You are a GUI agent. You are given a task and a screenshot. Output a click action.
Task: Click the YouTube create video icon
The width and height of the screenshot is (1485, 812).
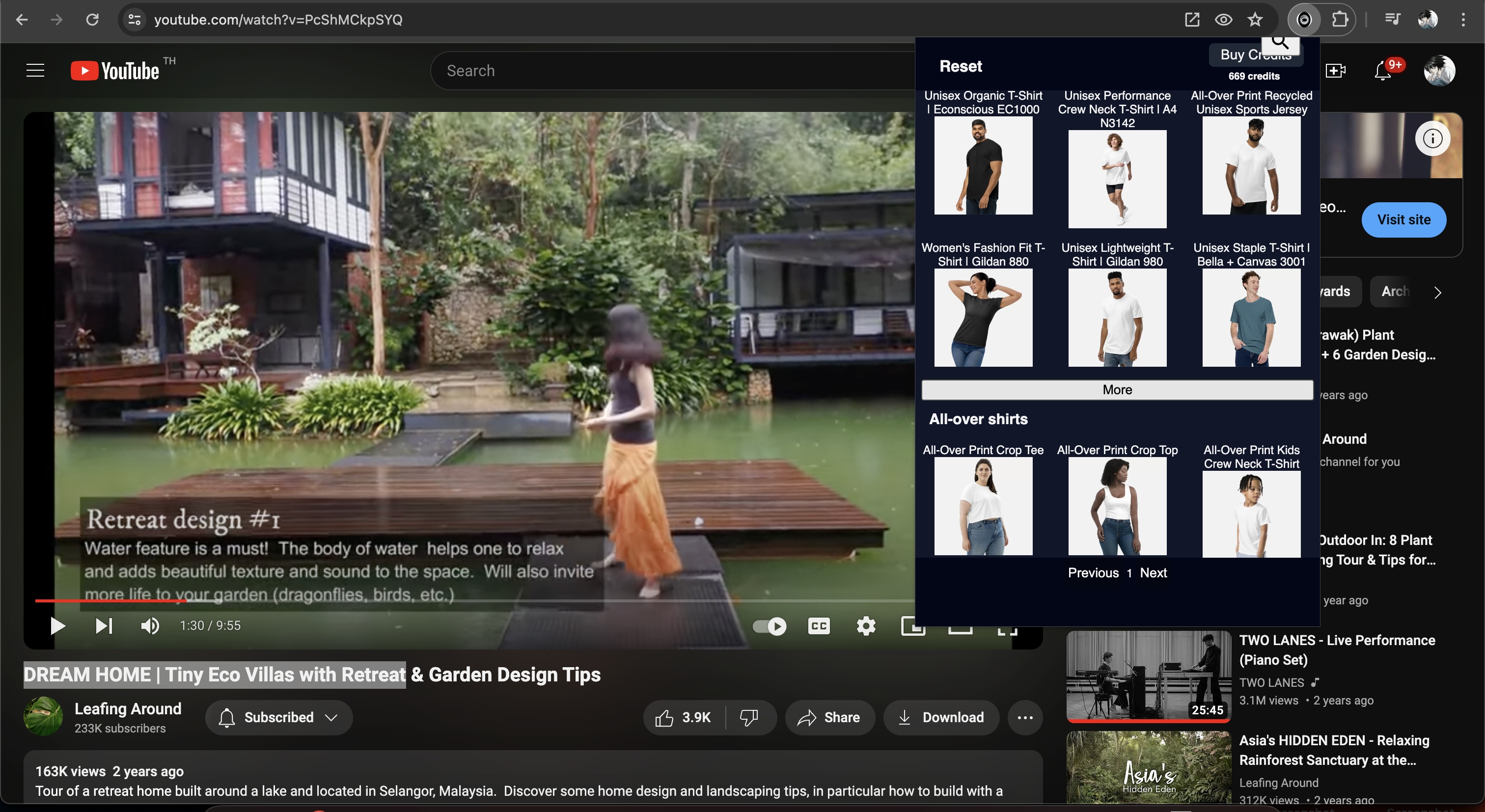pos(1335,71)
